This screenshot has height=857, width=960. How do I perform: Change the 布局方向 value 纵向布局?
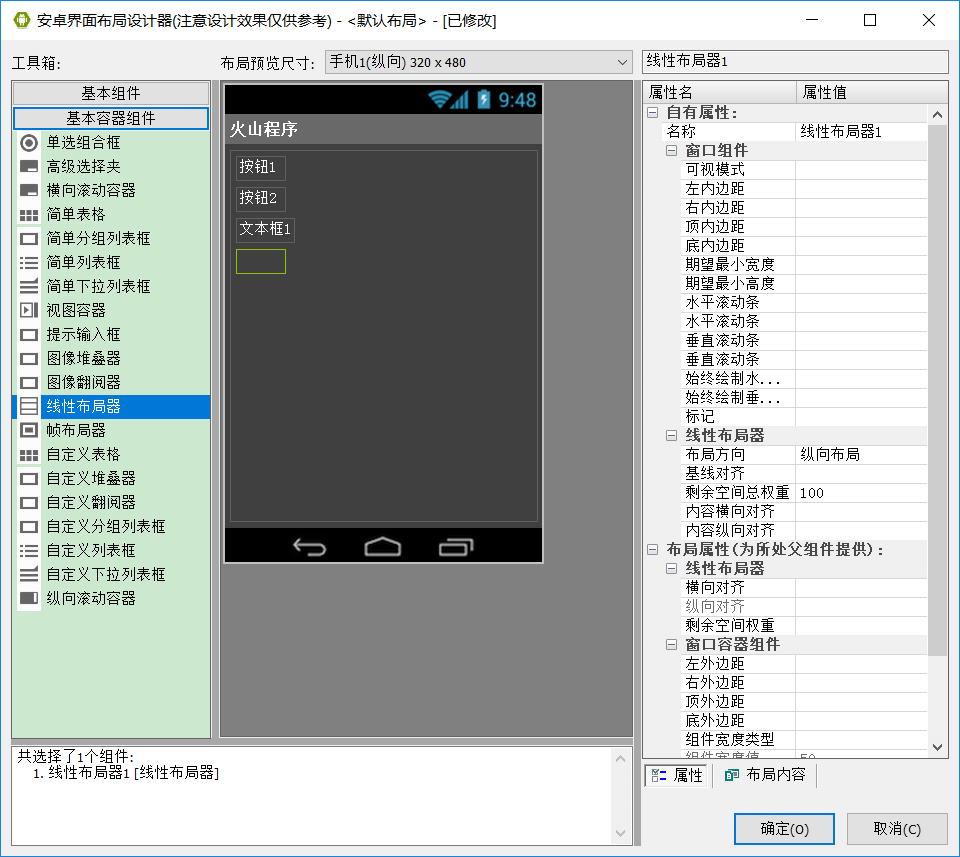(x=861, y=455)
